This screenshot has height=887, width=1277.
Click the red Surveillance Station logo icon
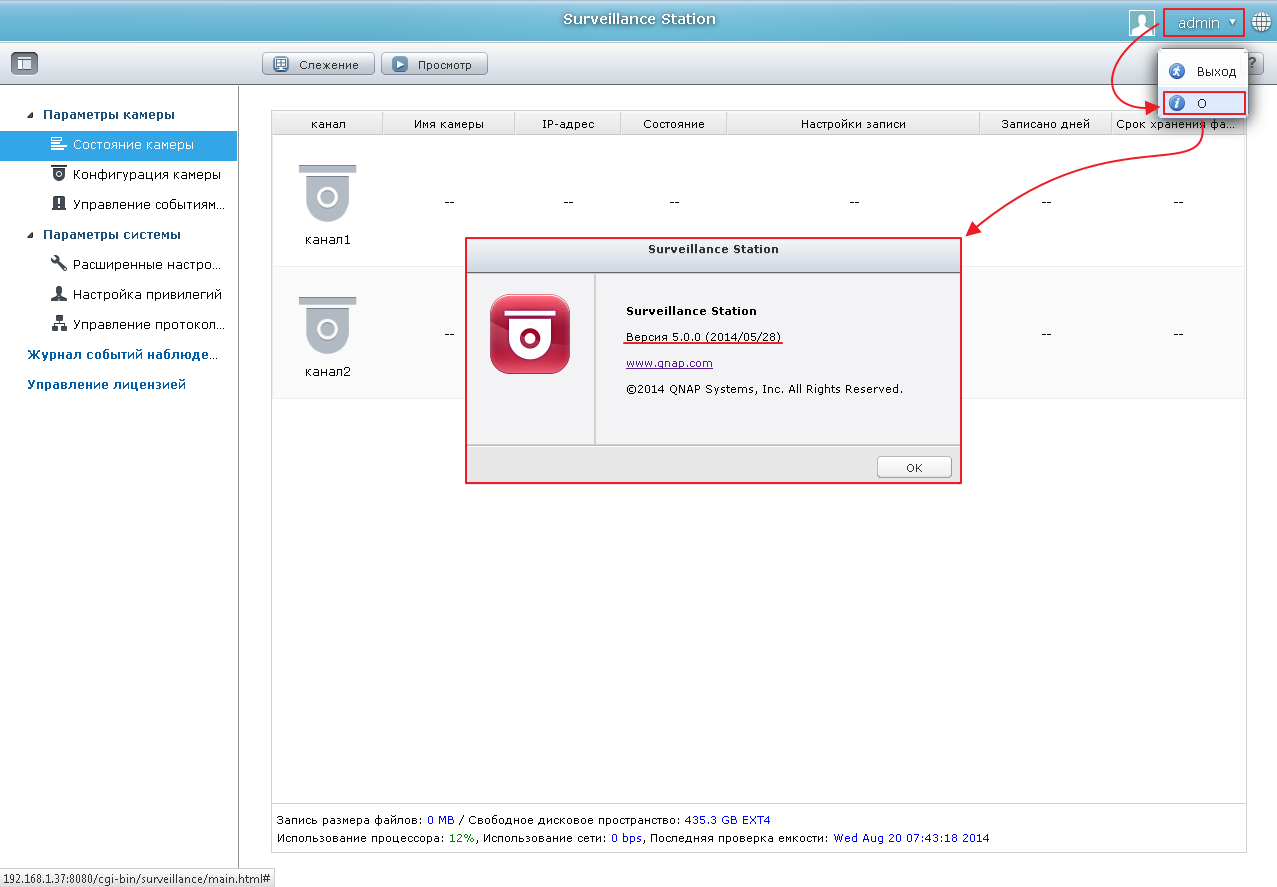tap(530, 334)
